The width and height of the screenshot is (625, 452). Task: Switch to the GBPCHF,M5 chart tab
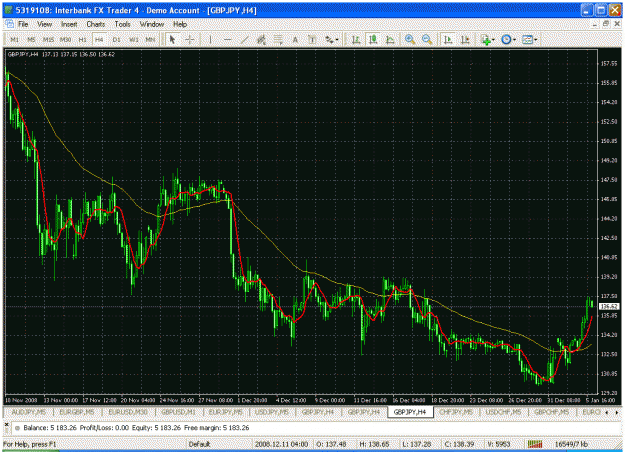552,412
